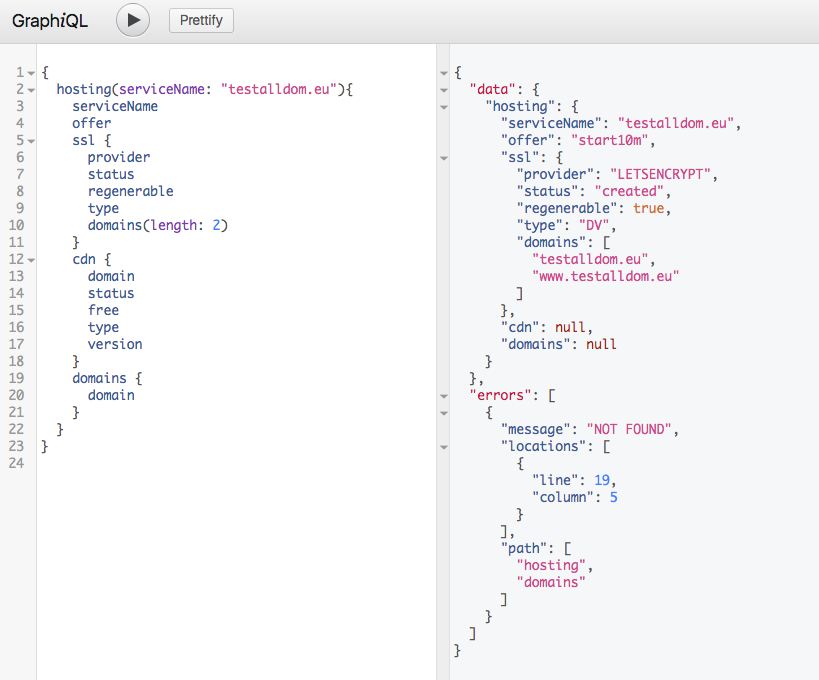The width and height of the screenshot is (819, 680).
Task: Click the regenerable field in the query
Action: tap(131, 191)
